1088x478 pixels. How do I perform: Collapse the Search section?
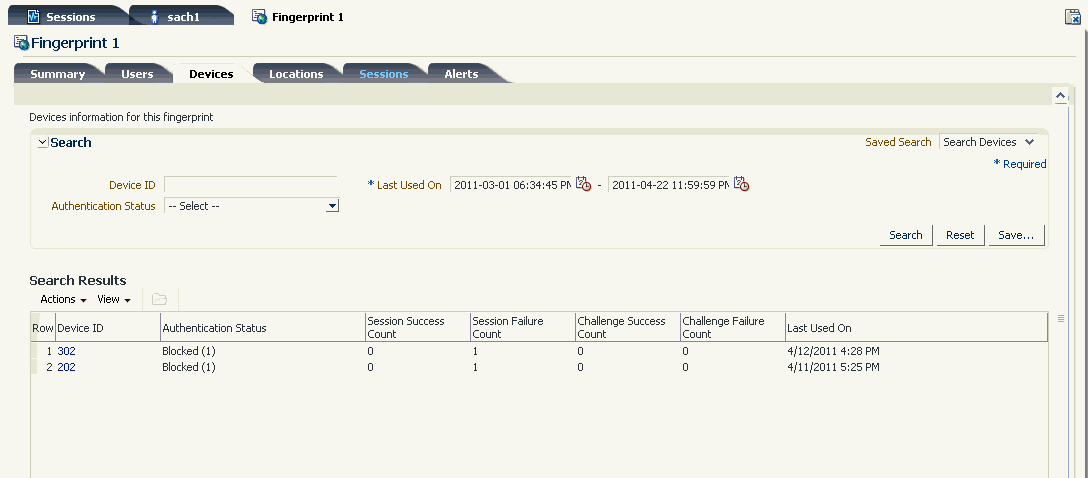(x=42, y=142)
